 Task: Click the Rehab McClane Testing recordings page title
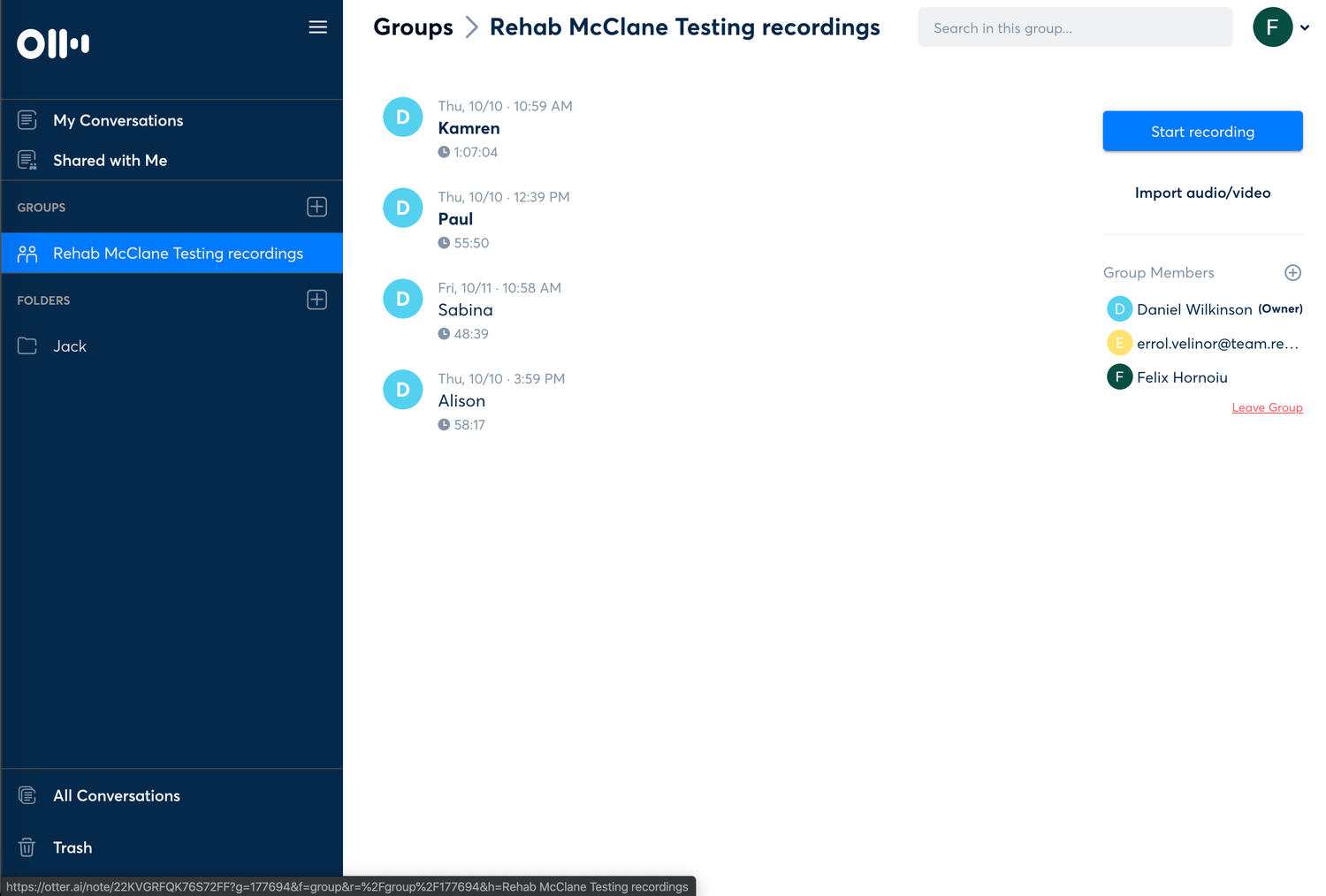click(x=685, y=27)
